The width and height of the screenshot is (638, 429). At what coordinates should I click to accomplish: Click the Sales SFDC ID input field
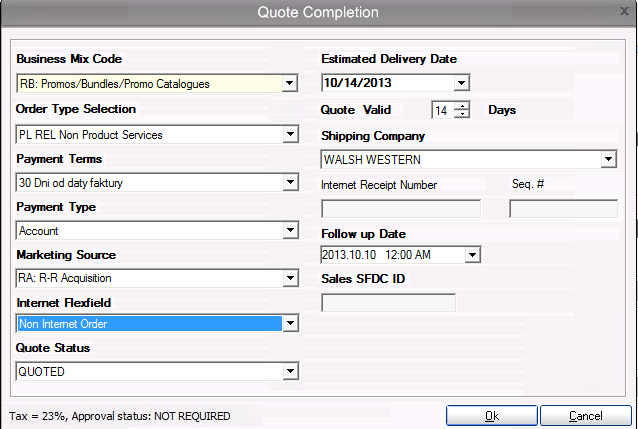click(x=389, y=303)
